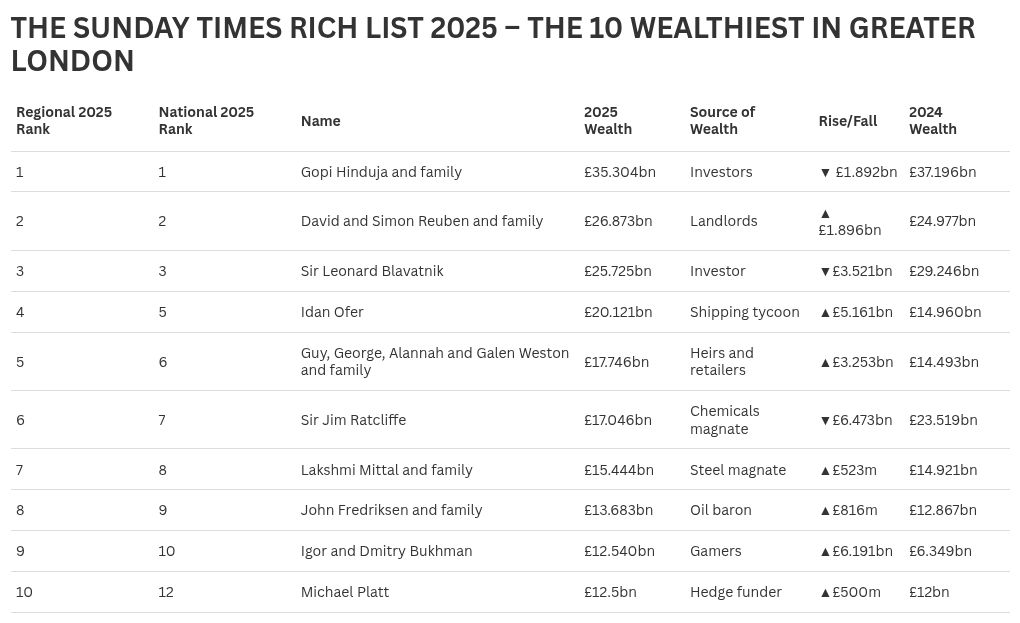Click the Michael Platt name cell
The image size is (1020, 623).
tap(345, 592)
